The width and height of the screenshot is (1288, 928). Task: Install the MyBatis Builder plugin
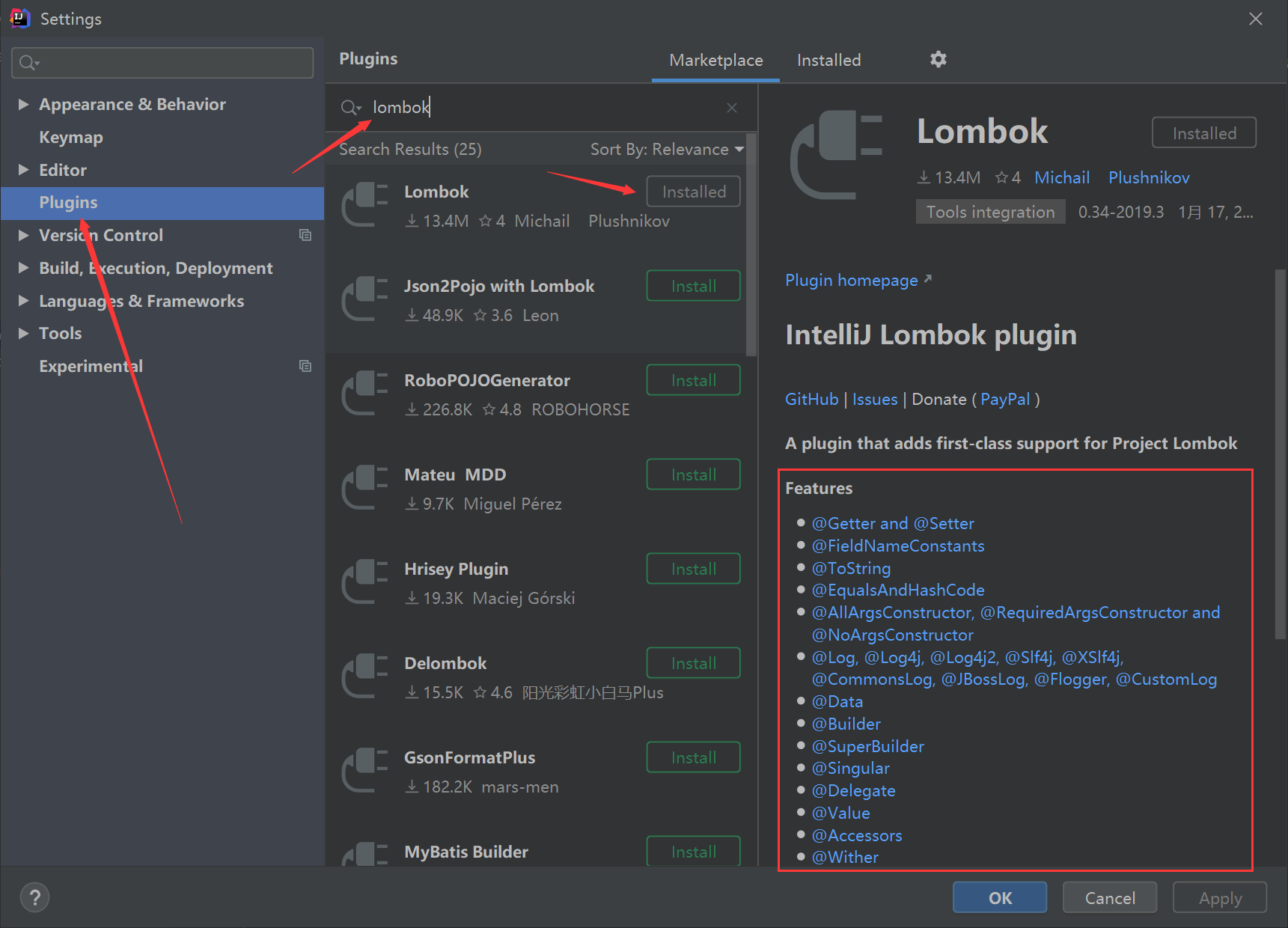(693, 851)
